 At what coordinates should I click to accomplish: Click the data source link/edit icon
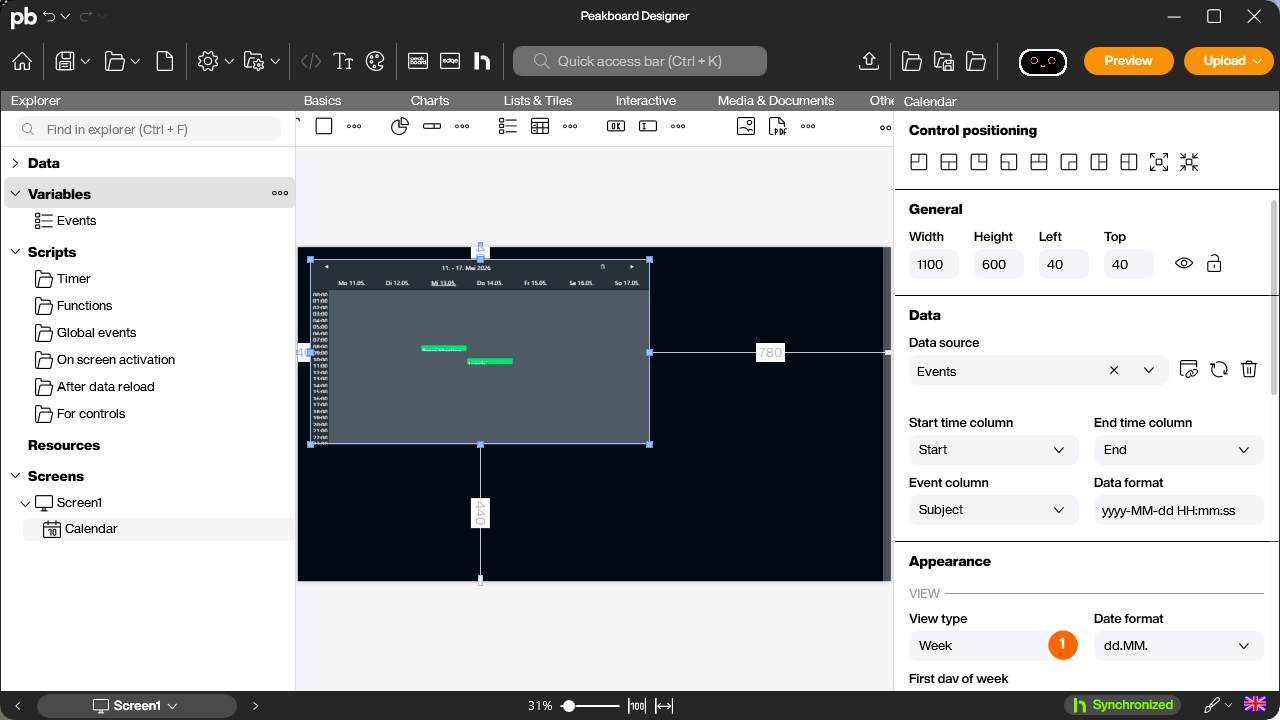[1189, 369]
